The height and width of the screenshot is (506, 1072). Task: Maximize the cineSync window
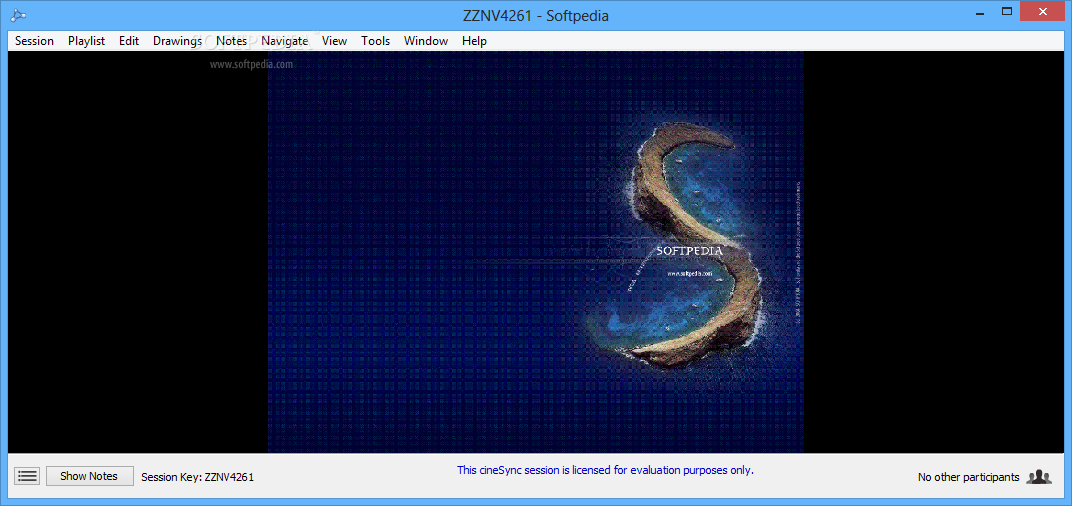(1006, 12)
